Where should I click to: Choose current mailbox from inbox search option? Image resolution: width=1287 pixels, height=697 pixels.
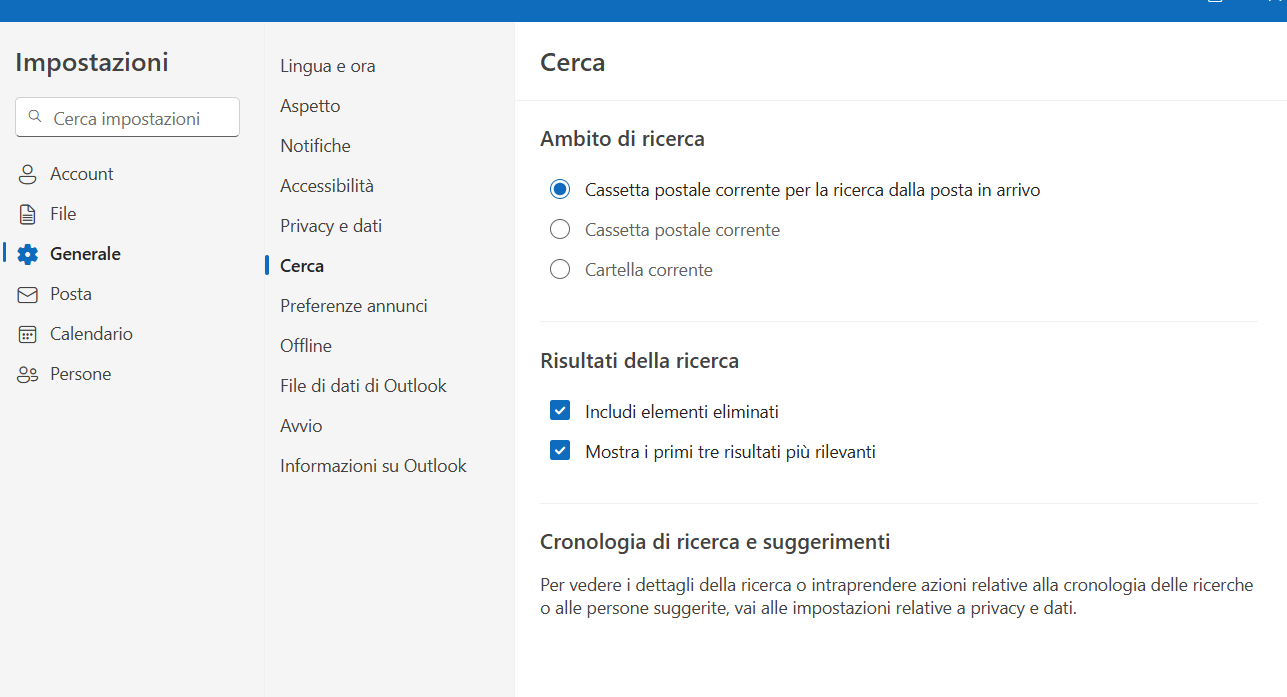click(560, 190)
